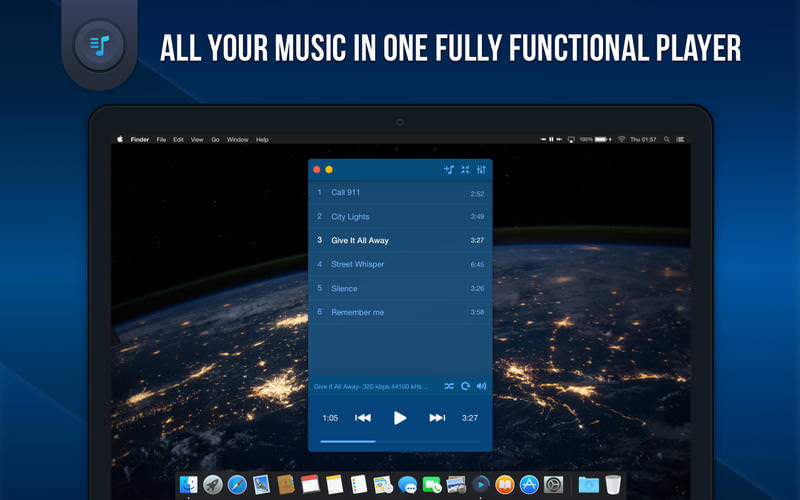
Task: Open Spotlight search magnifier
Action: [x=667, y=139]
